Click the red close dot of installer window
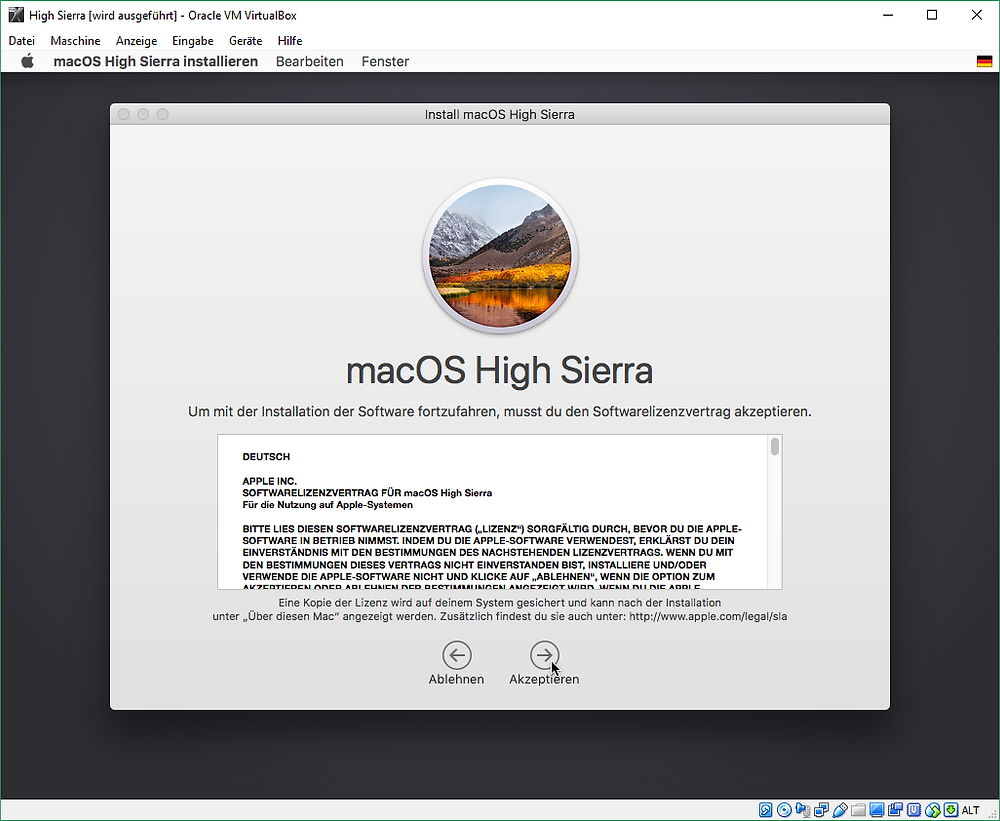This screenshot has width=1000, height=821. click(x=124, y=114)
